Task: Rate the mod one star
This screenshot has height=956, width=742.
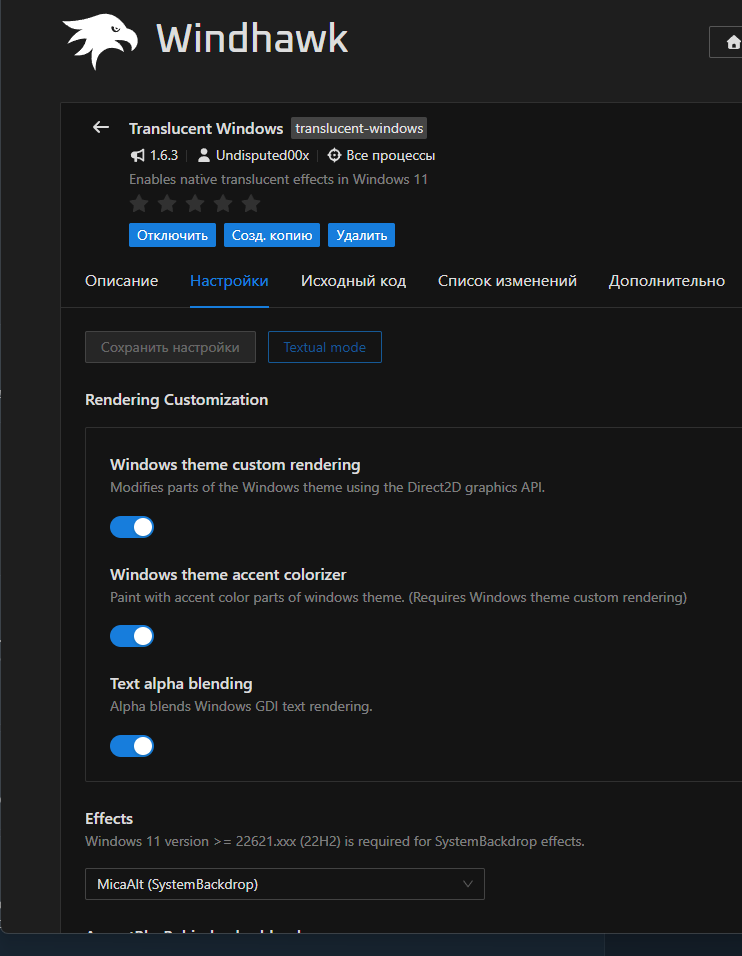Action: (x=139, y=204)
